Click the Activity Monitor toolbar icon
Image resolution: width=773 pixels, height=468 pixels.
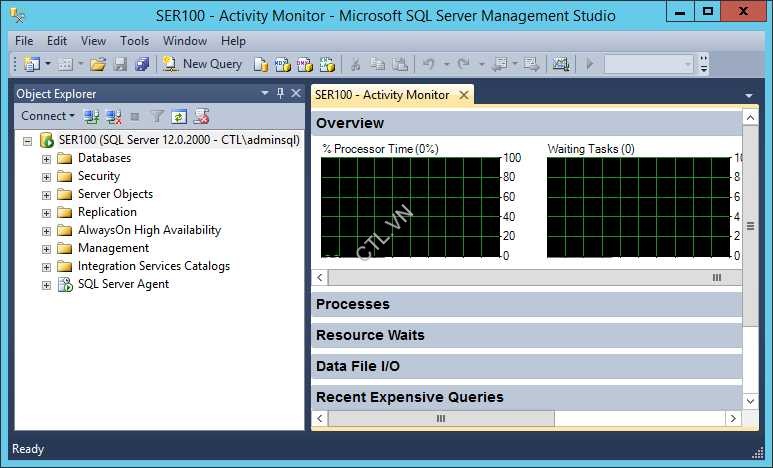561,64
